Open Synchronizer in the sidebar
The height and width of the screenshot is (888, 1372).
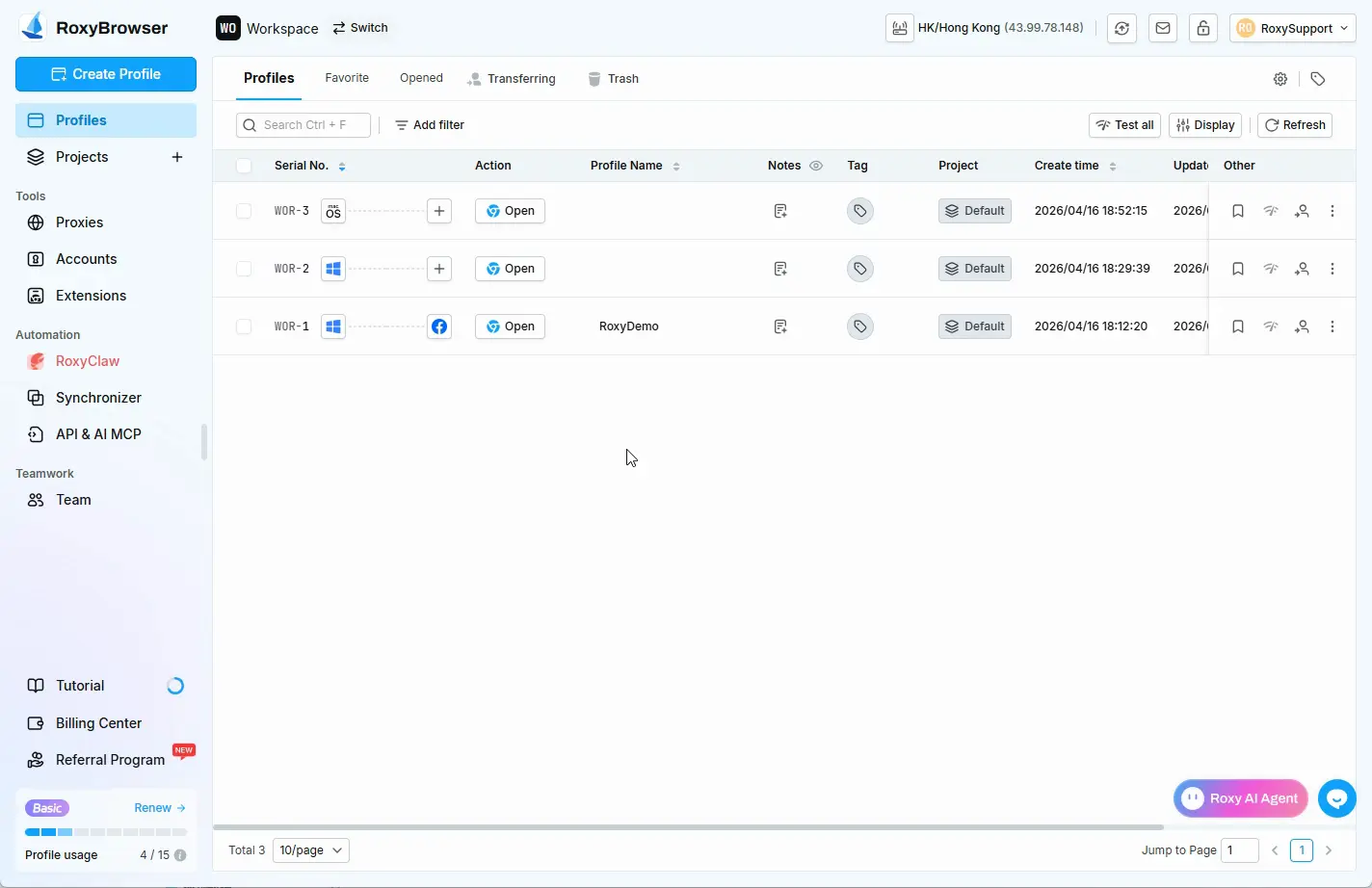pyautogui.click(x=106, y=398)
